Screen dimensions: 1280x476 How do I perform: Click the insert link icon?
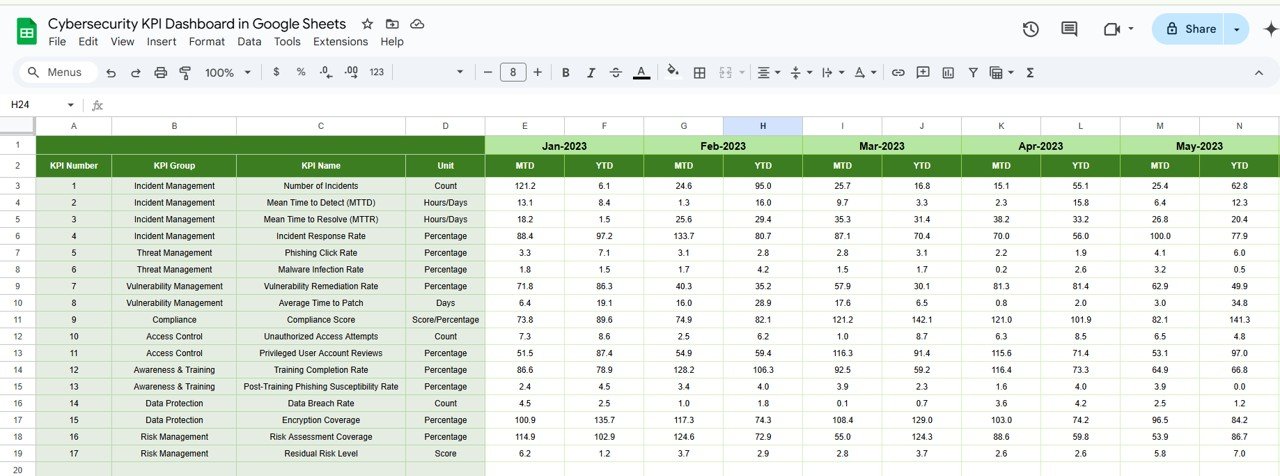coord(898,72)
